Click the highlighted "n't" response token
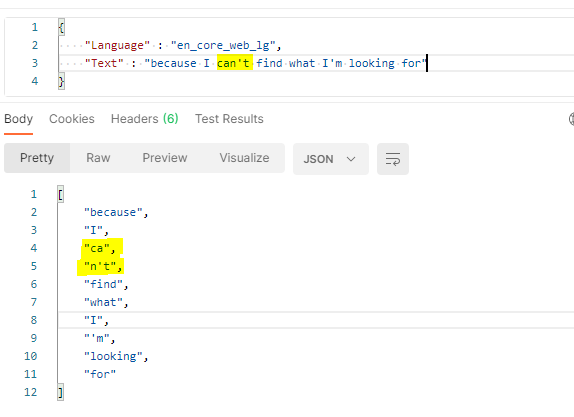This screenshot has height=417, width=574. click(100, 266)
